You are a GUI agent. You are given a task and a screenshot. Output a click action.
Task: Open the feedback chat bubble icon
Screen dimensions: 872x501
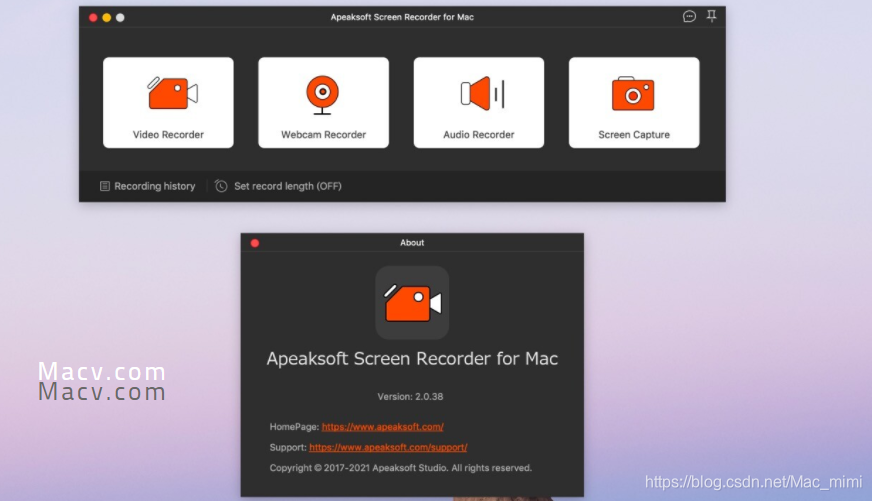(x=689, y=17)
